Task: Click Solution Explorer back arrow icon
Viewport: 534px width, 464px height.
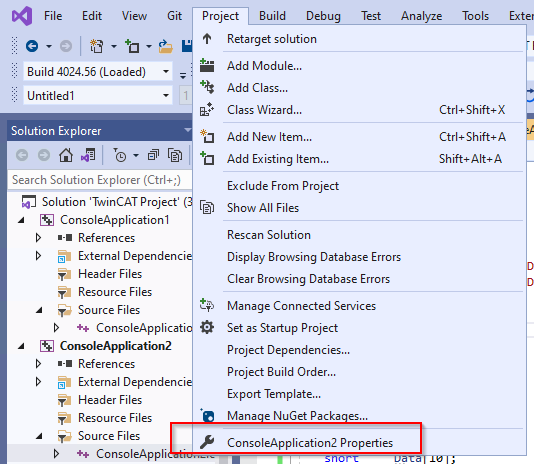Action: coord(22,155)
